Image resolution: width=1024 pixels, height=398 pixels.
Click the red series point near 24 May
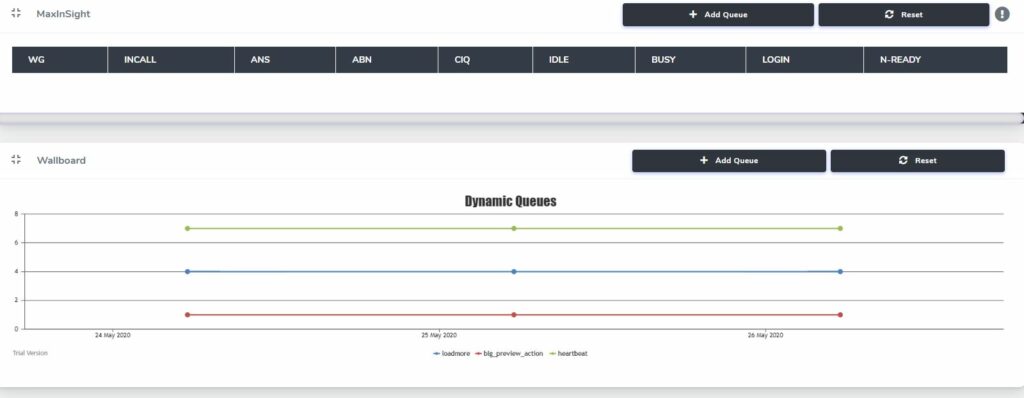point(187,314)
